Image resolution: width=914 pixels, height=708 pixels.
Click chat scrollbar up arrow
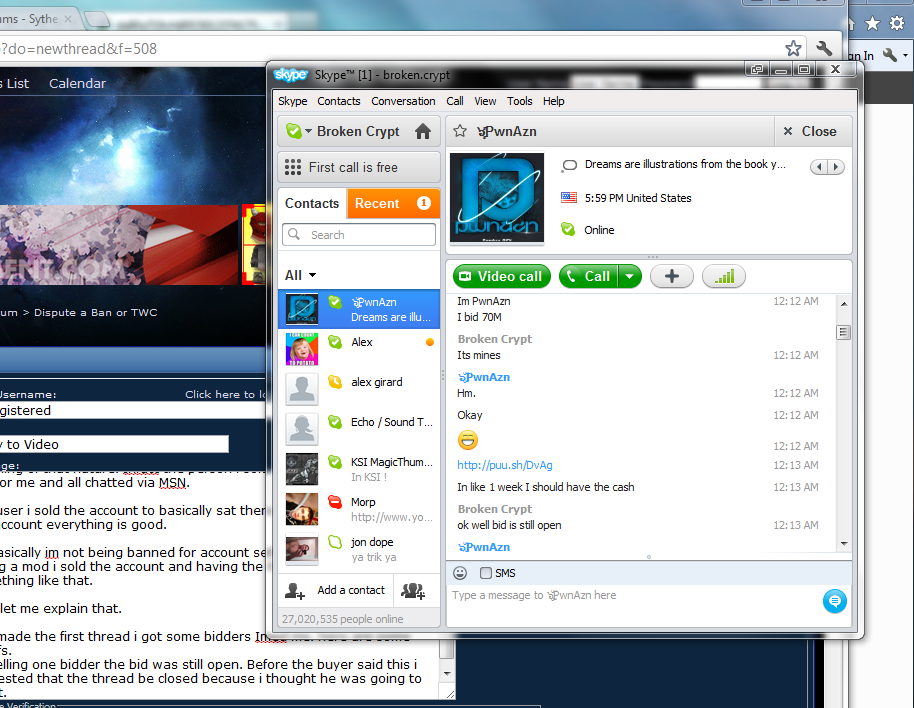click(843, 304)
